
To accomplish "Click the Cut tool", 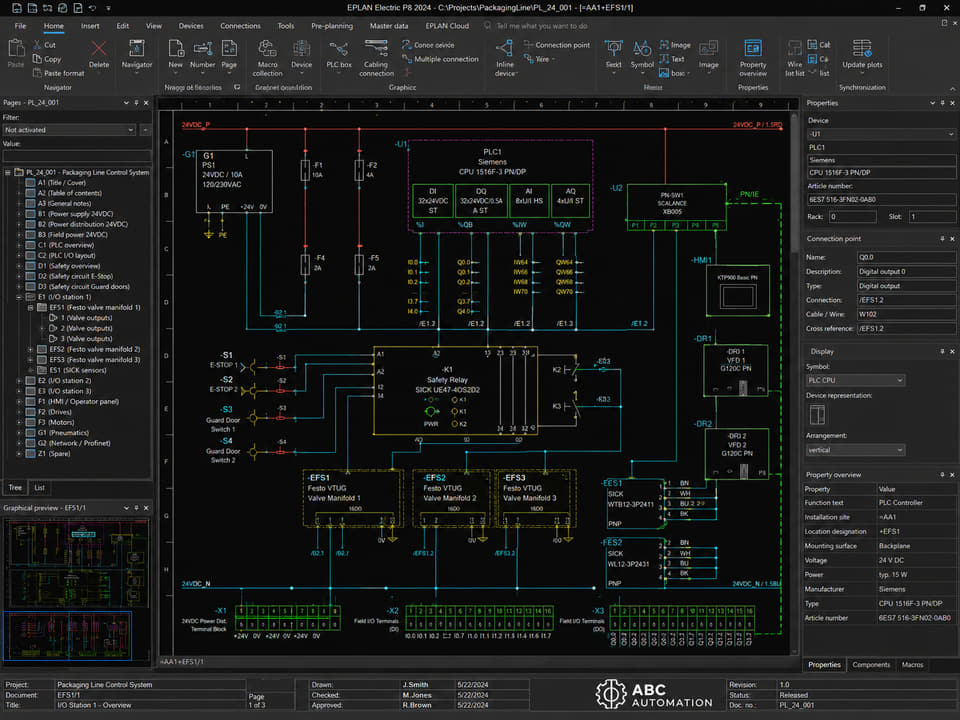I will click(44, 45).
